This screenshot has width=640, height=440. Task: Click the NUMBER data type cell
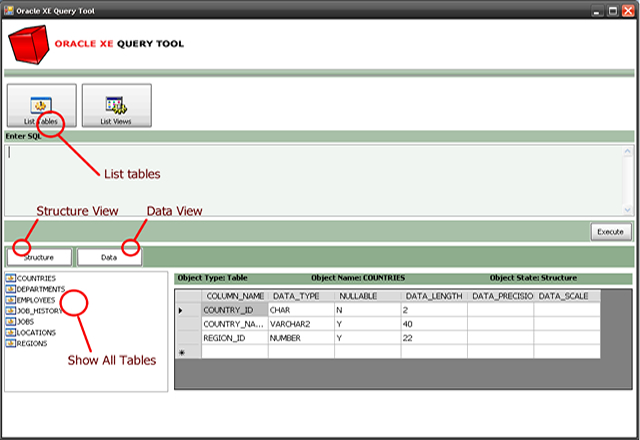pos(301,338)
